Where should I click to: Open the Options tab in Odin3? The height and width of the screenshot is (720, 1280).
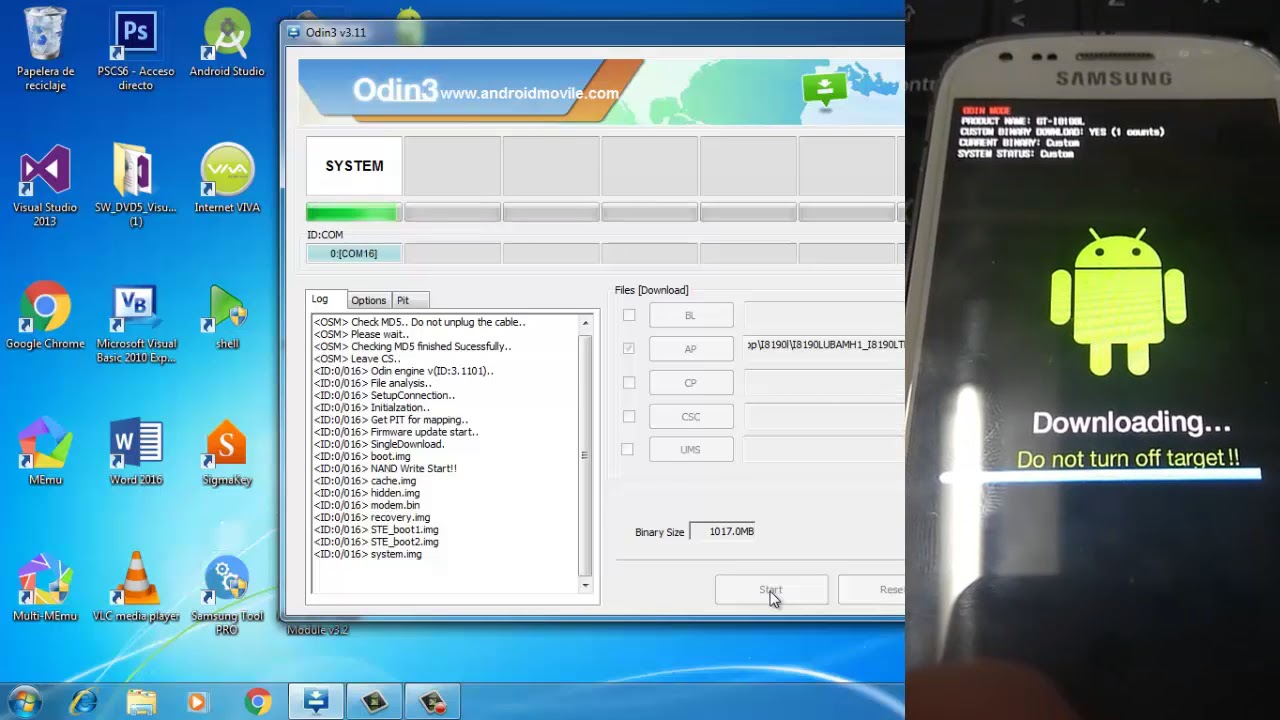click(x=368, y=300)
